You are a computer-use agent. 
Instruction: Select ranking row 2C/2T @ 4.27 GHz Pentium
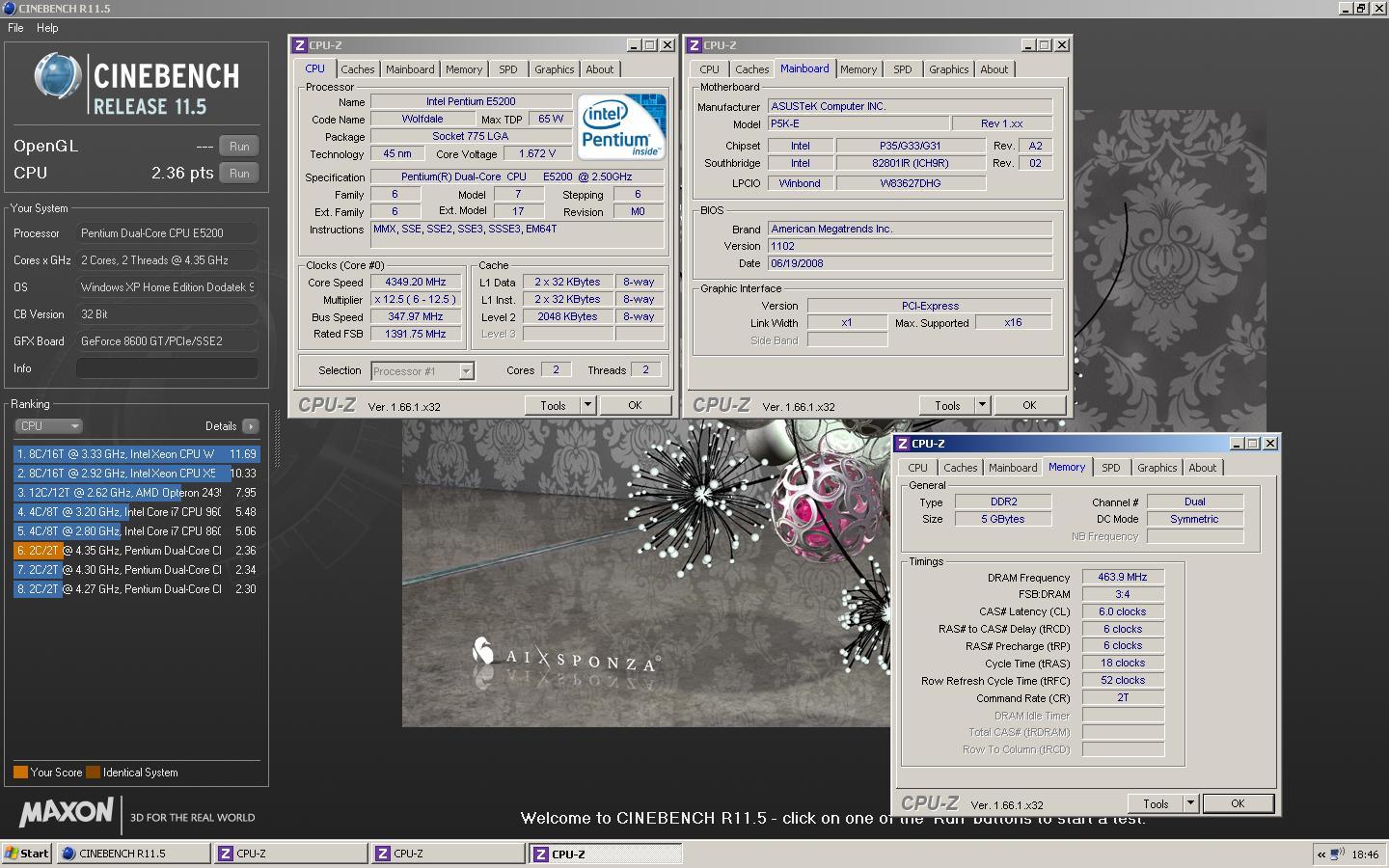pyautogui.click(x=136, y=588)
